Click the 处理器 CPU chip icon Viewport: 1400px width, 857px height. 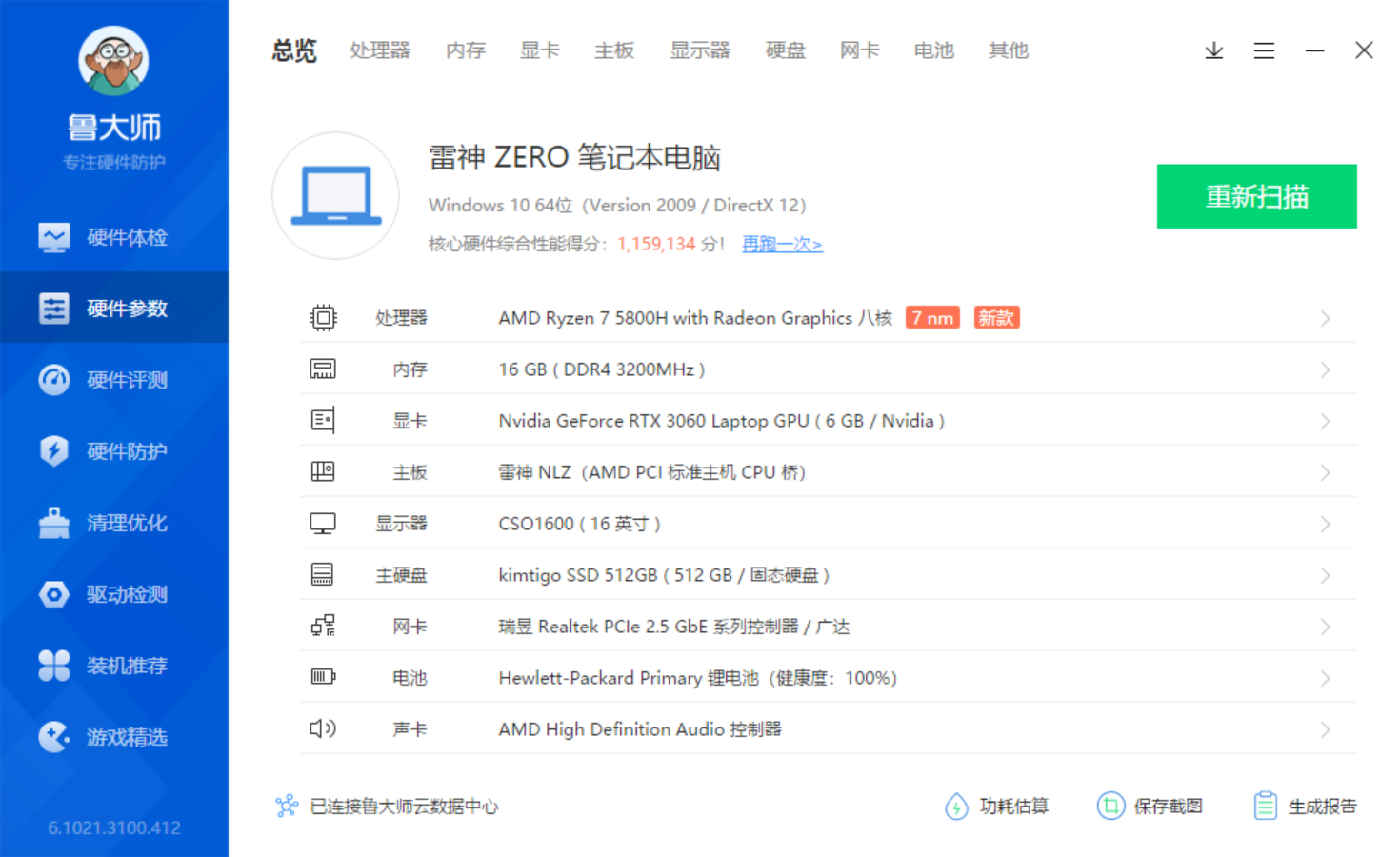[x=323, y=318]
